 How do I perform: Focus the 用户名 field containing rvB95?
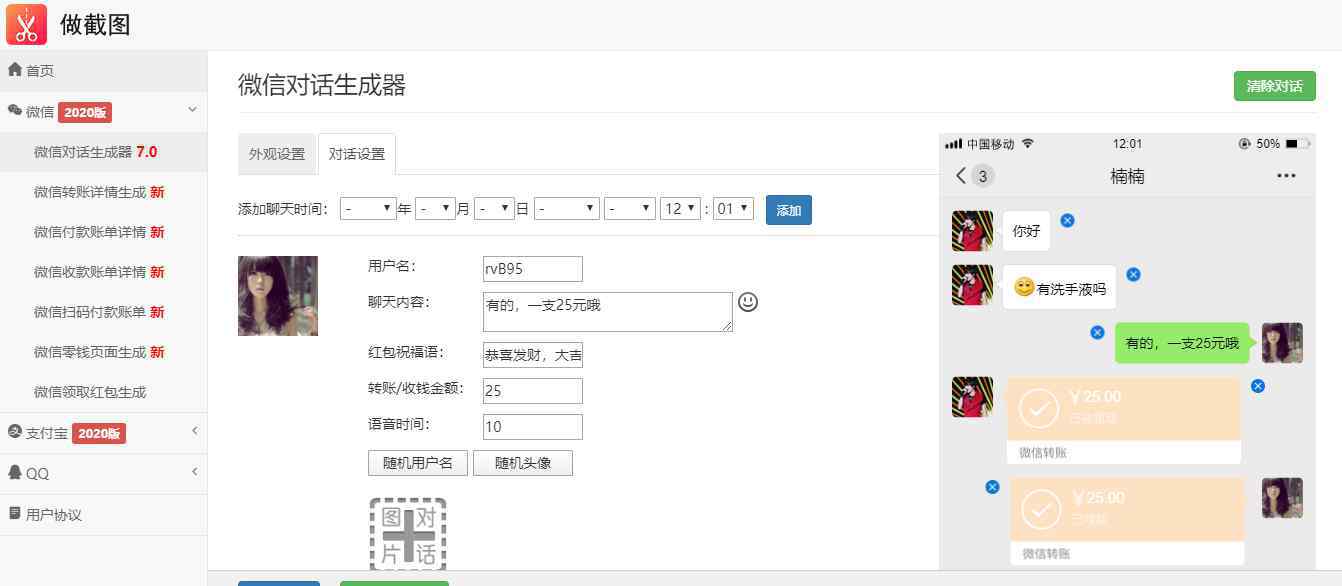point(533,268)
